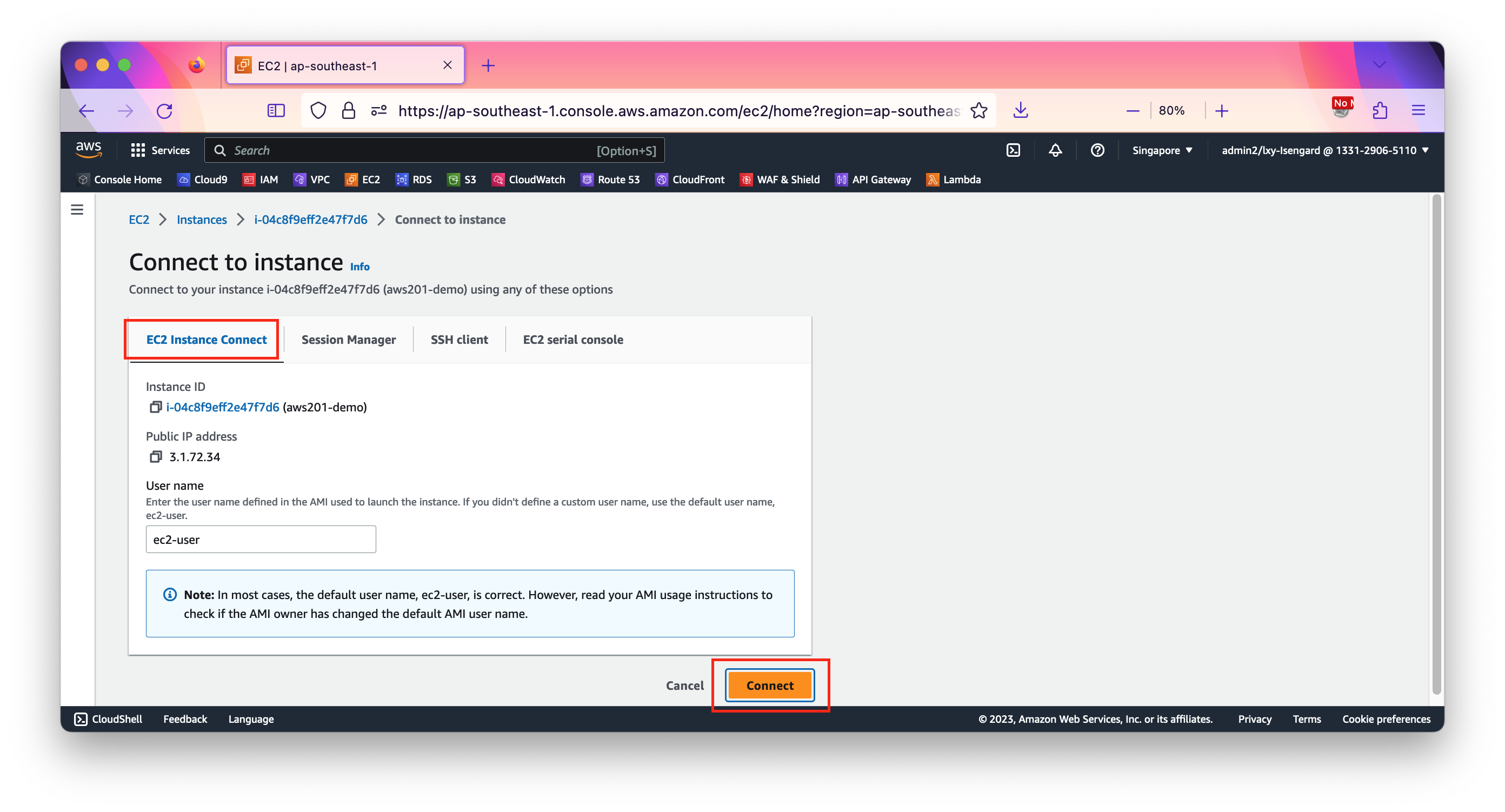Open CloudFront shortcut in favorites bar
The width and height of the screenshot is (1505, 812).
click(690, 179)
